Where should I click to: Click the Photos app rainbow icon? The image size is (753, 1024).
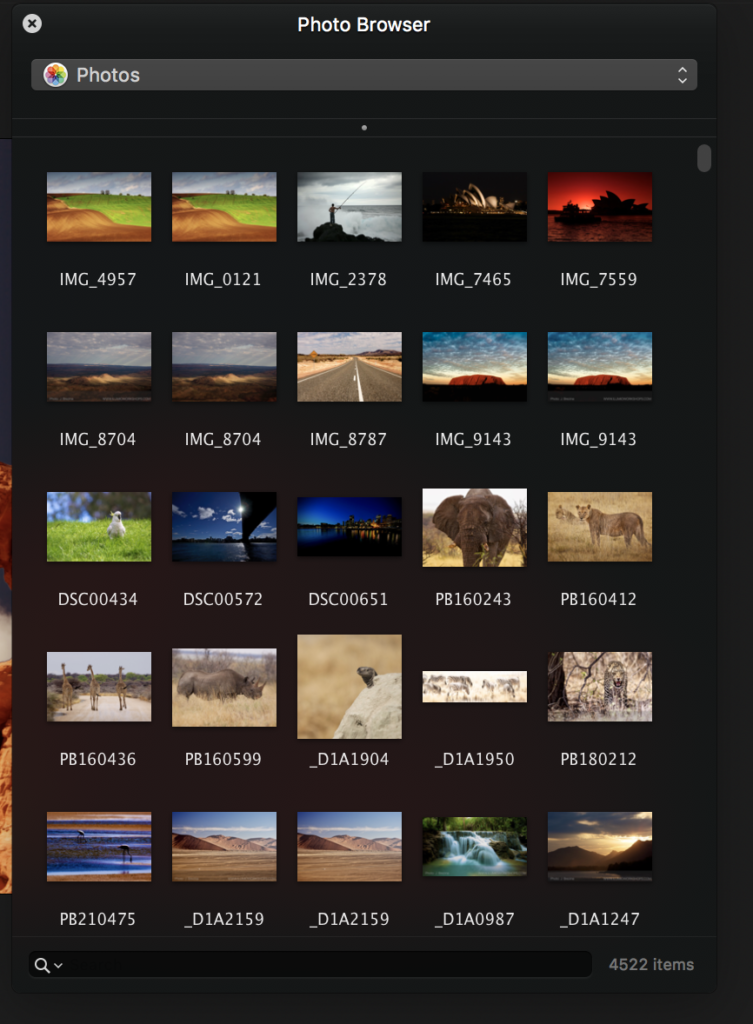(x=56, y=75)
